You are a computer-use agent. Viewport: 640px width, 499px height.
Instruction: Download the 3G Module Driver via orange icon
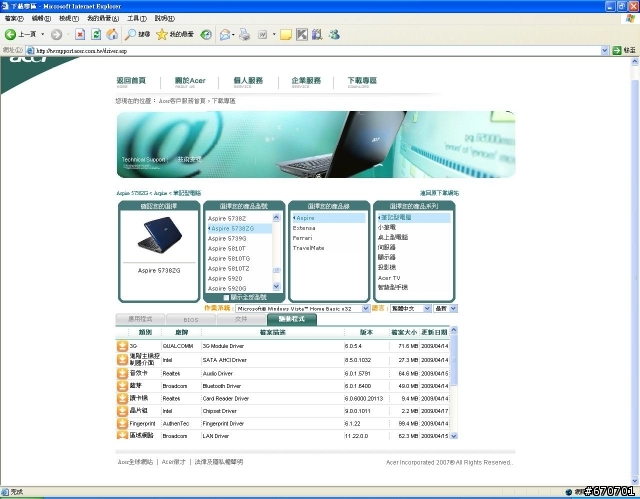[122, 346]
